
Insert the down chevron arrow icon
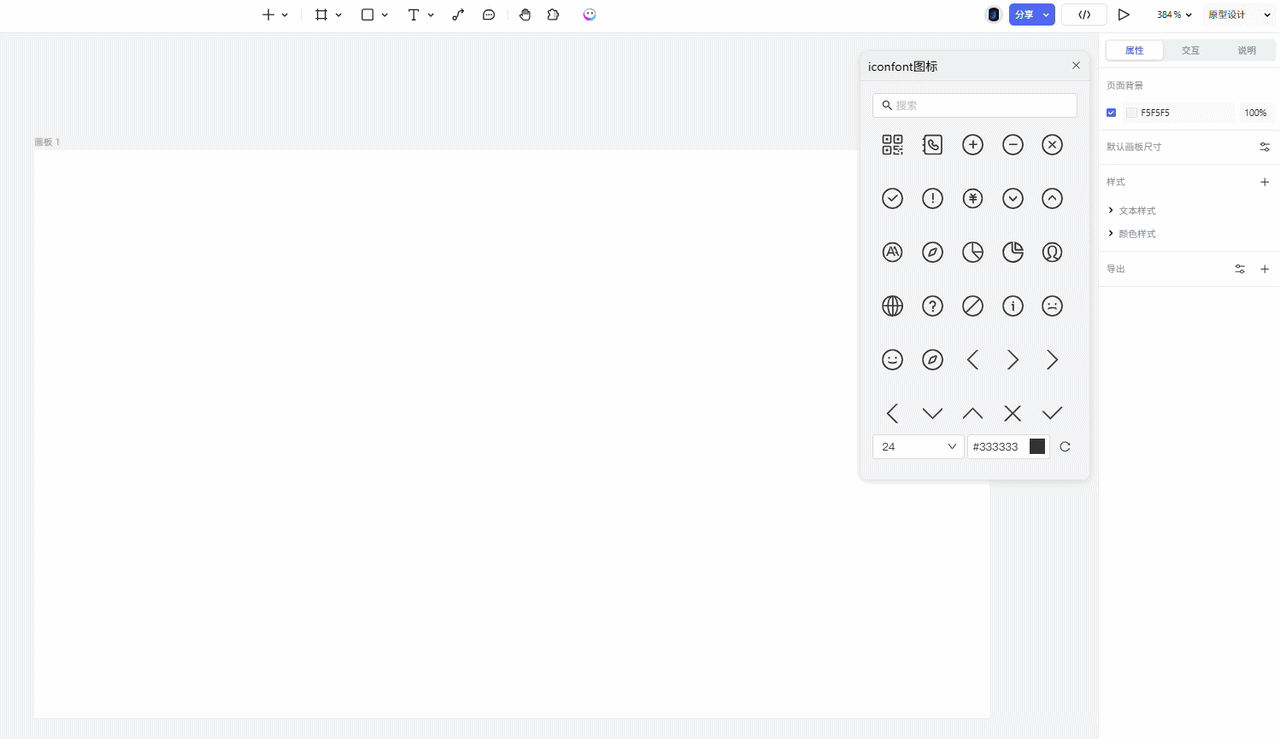pyautogui.click(x=933, y=413)
